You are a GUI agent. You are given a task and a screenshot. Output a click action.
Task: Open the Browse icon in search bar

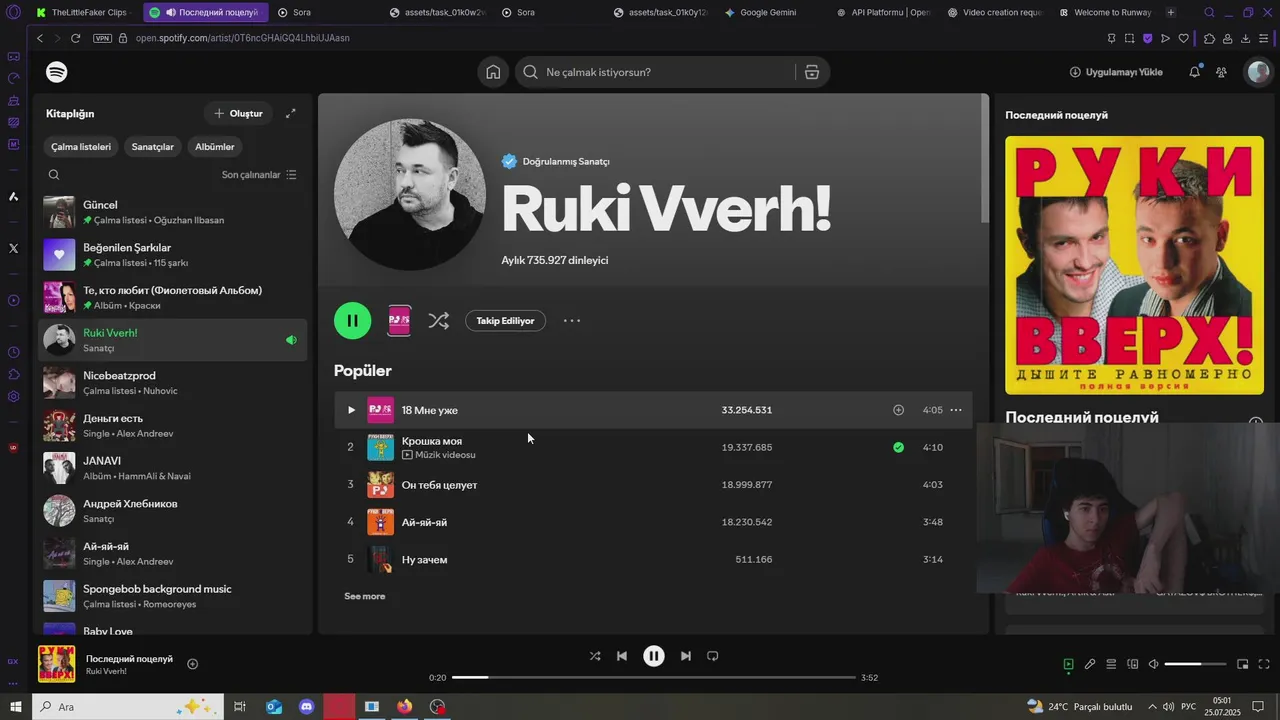click(812, 72)
